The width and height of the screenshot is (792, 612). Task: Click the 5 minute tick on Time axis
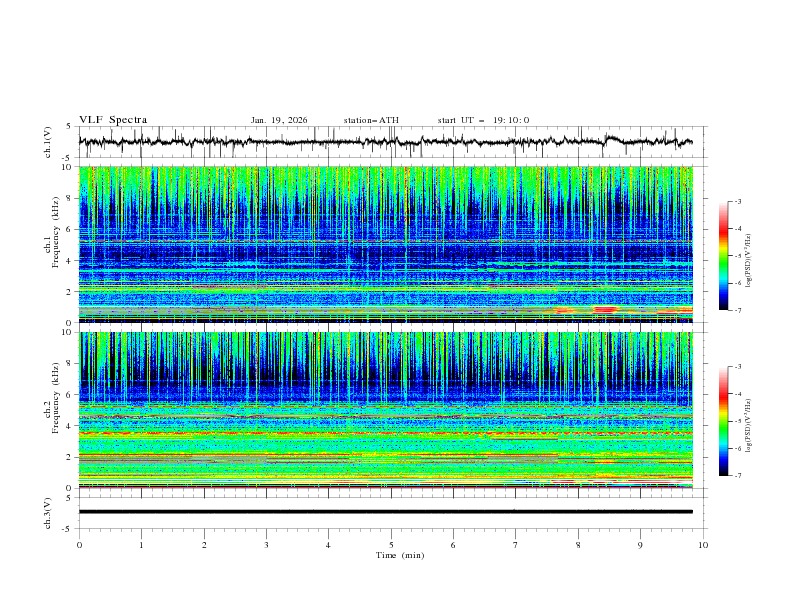[391, 545]
